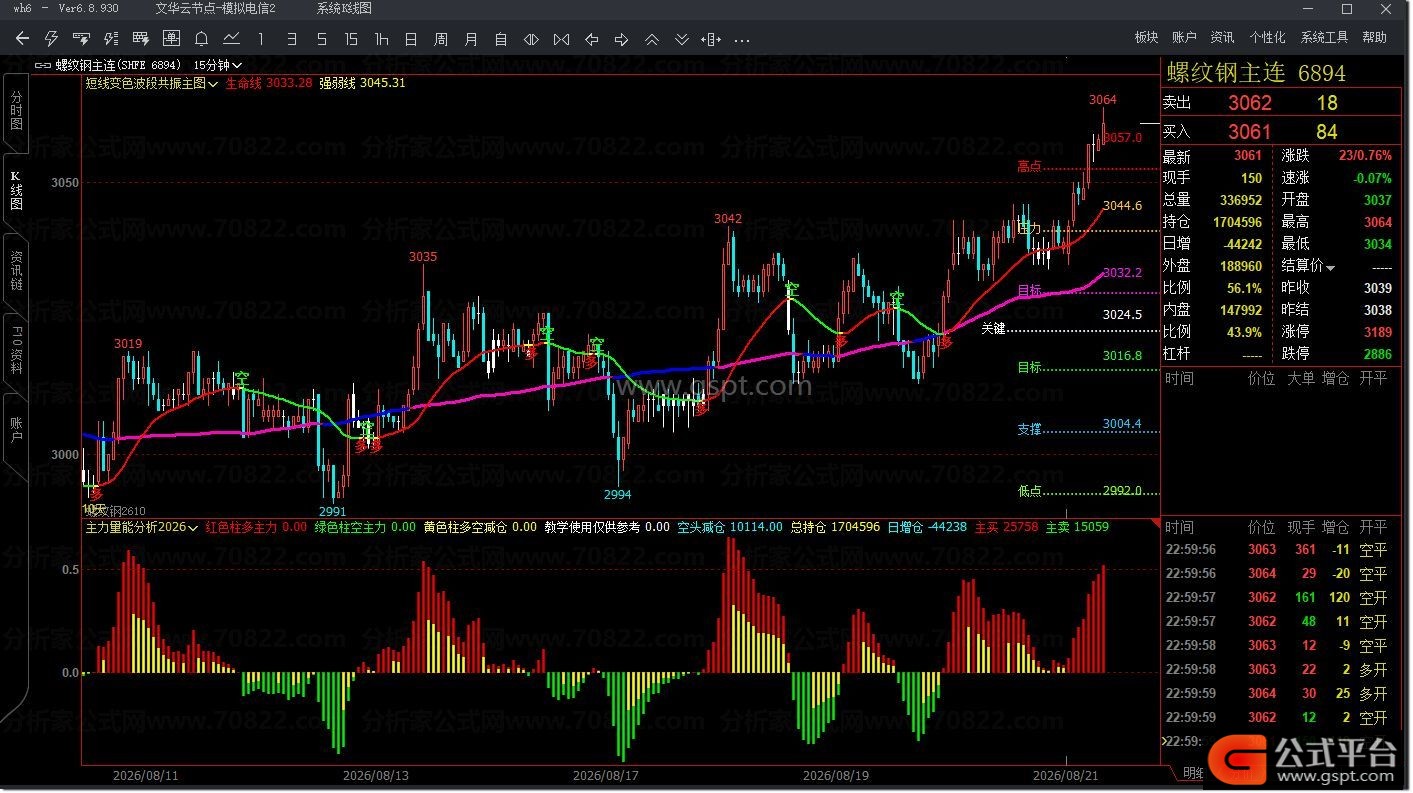
Task: Expand 主力量能分析2026 indicator dropdown
Action: [143, 526]
